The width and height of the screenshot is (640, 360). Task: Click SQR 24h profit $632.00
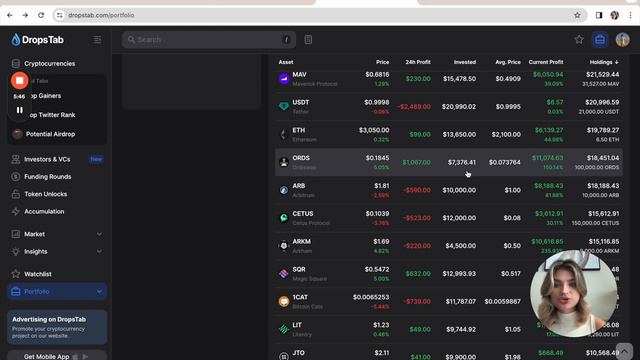pyautogui.click(x=418, y=273)
